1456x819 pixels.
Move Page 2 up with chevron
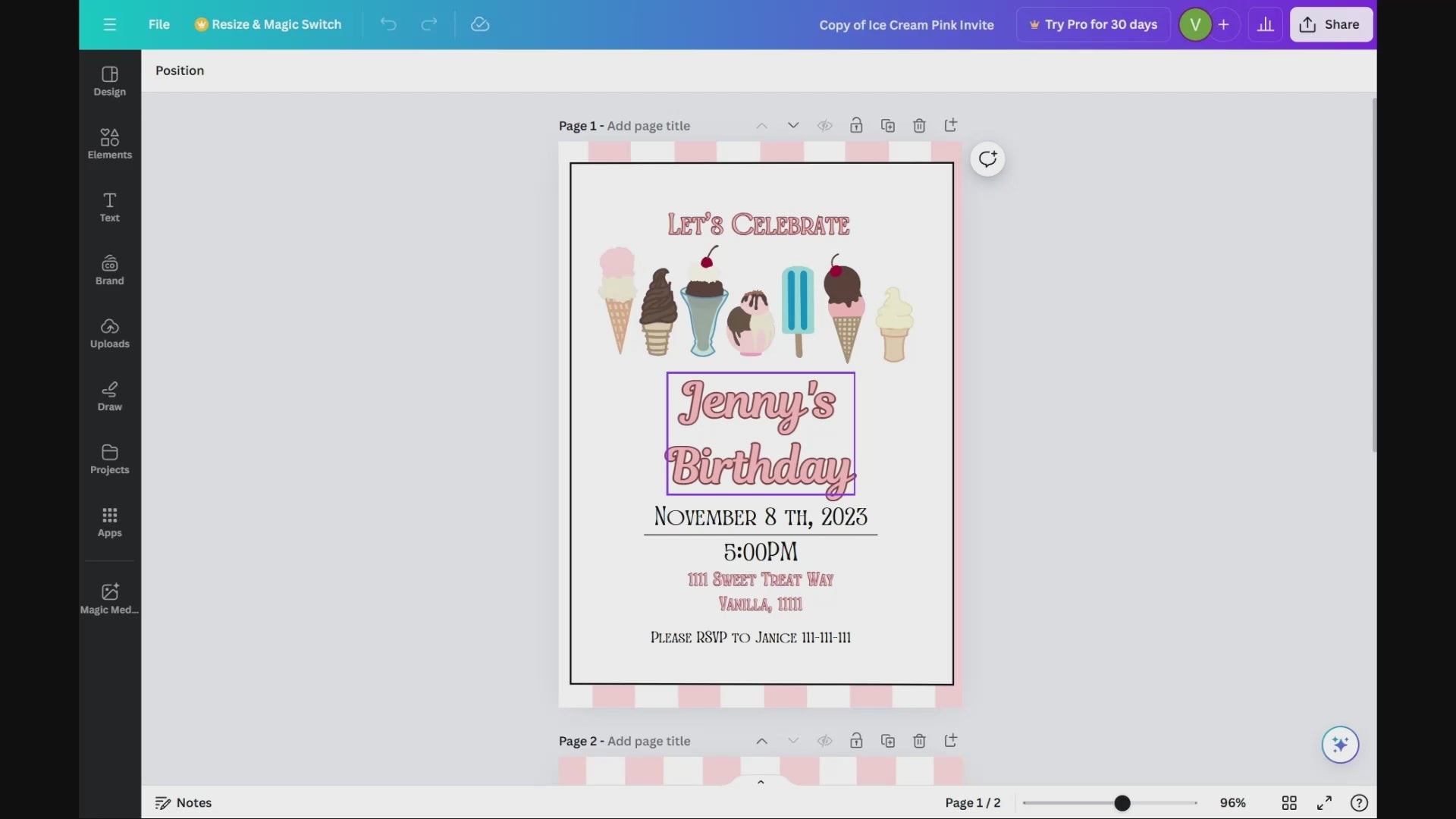point(761,741)
